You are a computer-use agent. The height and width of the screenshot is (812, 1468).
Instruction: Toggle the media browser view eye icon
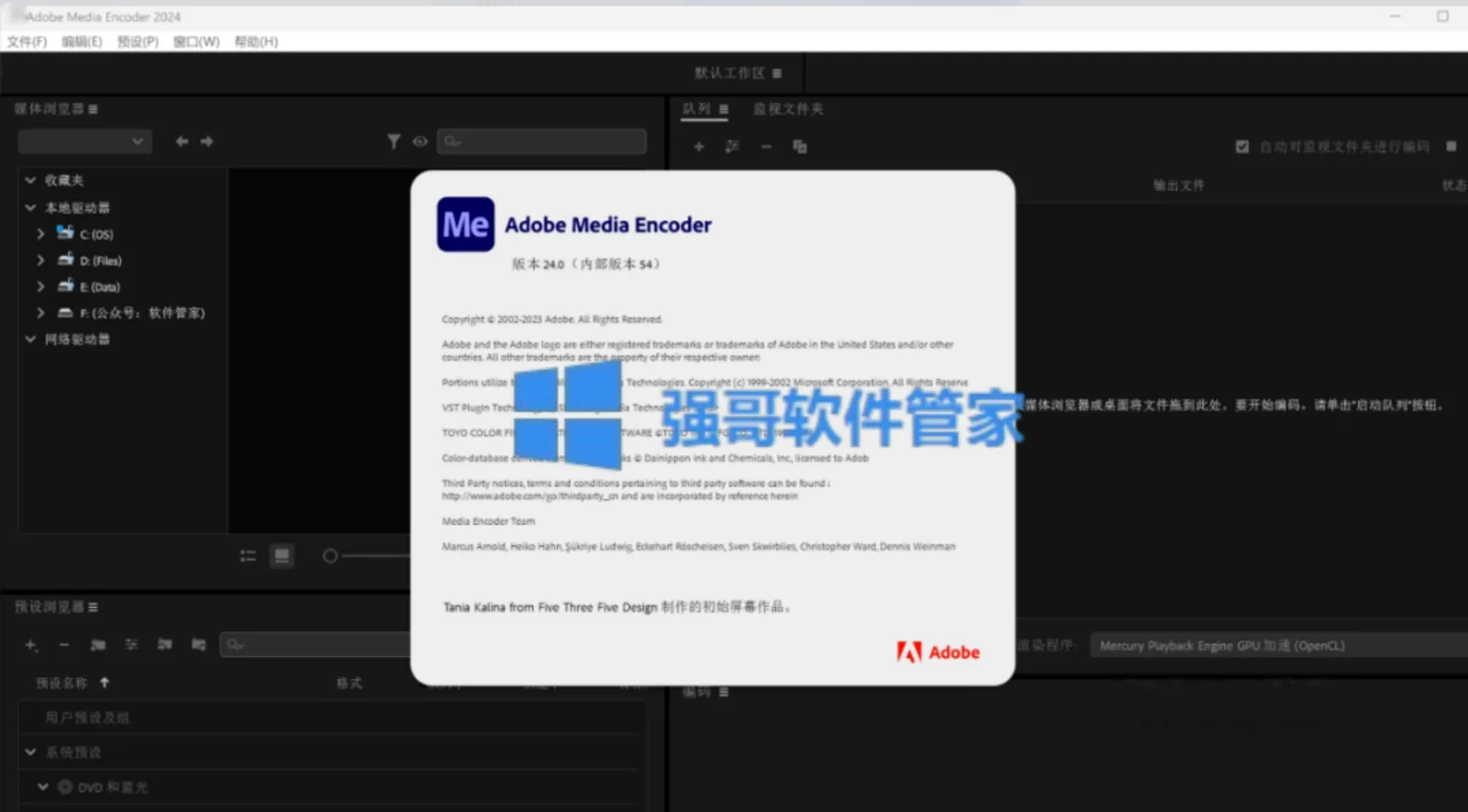tap(420, 141)
